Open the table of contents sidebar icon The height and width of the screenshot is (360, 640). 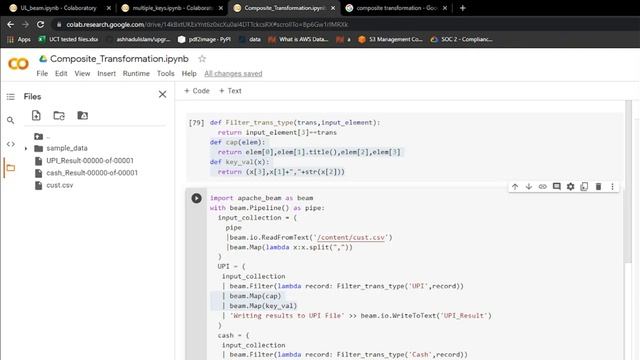(11, 97)
